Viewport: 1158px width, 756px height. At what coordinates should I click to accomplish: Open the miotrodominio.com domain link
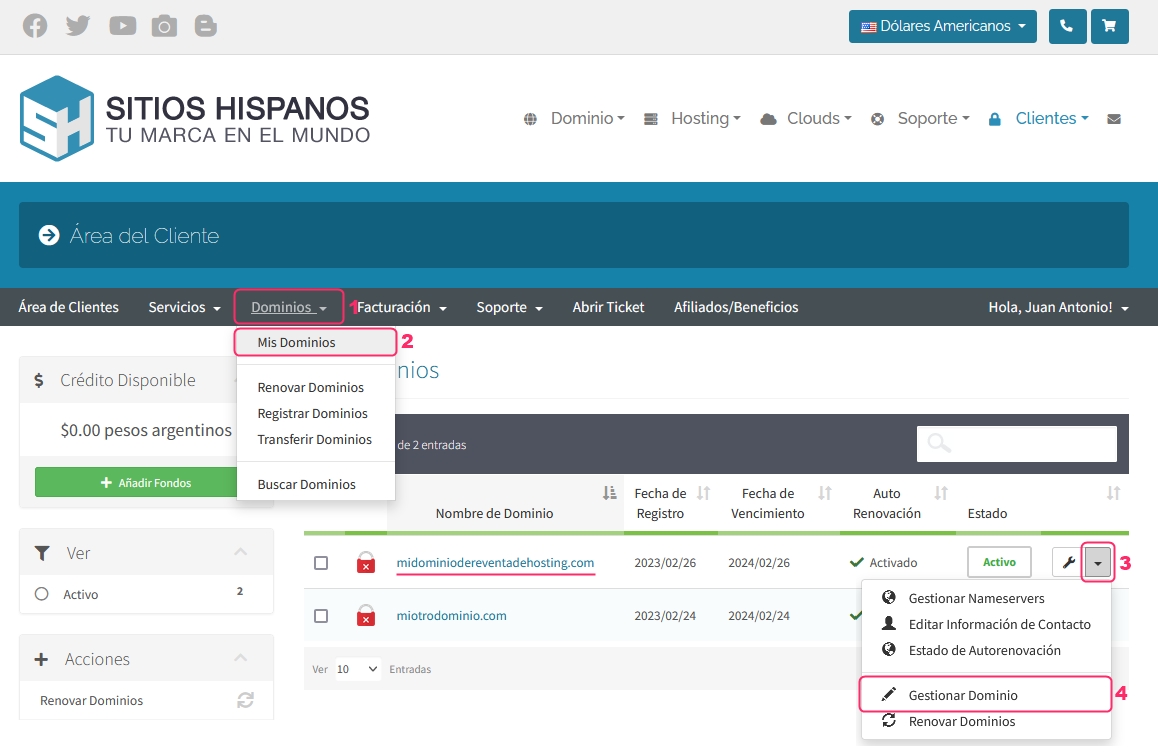[x=451, y=616]
